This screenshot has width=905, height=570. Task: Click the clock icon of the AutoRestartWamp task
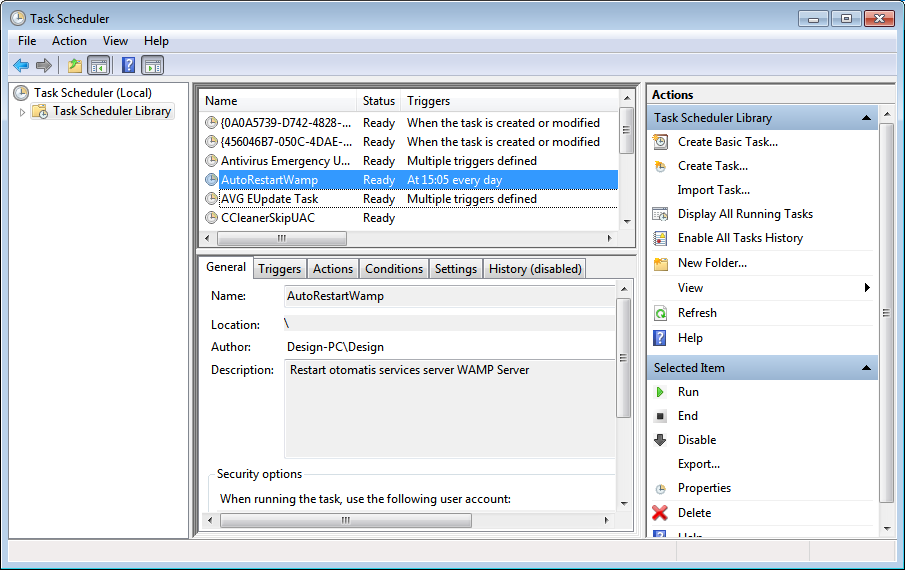[212, 179]
